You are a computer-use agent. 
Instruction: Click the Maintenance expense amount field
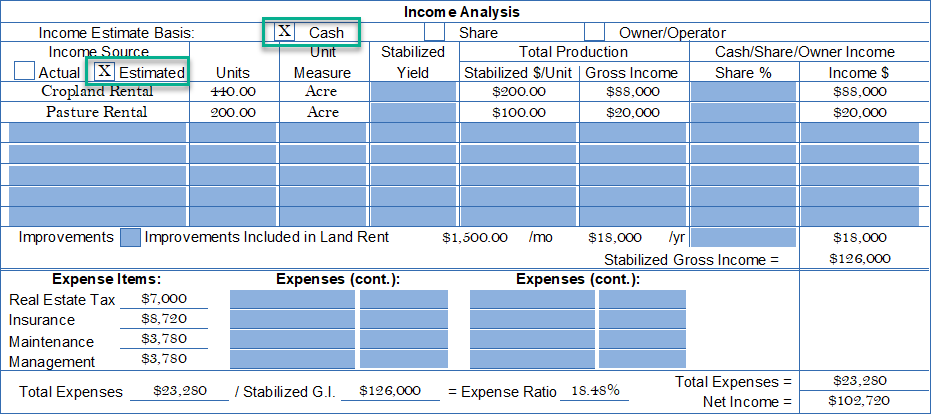[x=163, y=341]
